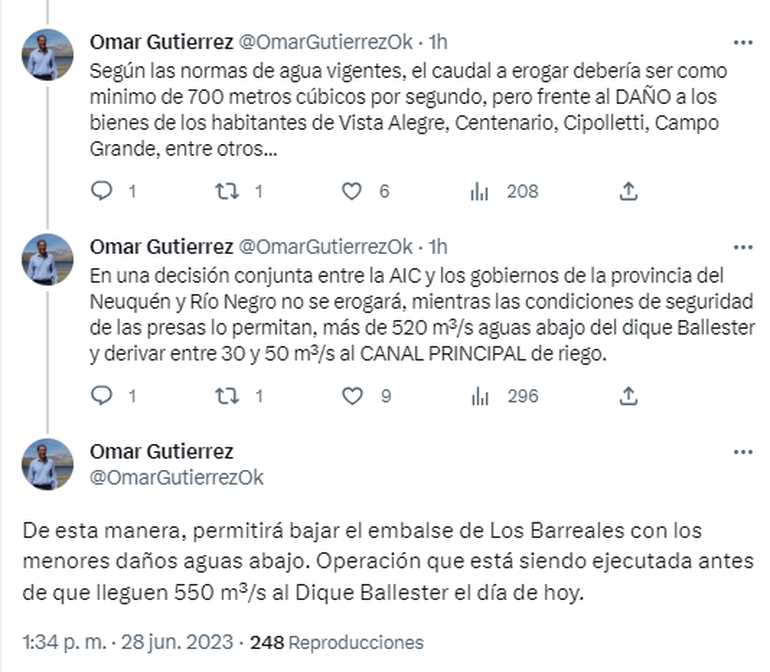Like the tweet with 9 likes
Image resolution: width=770 pixels, height=672 pixels.
[x=351, y=396]
